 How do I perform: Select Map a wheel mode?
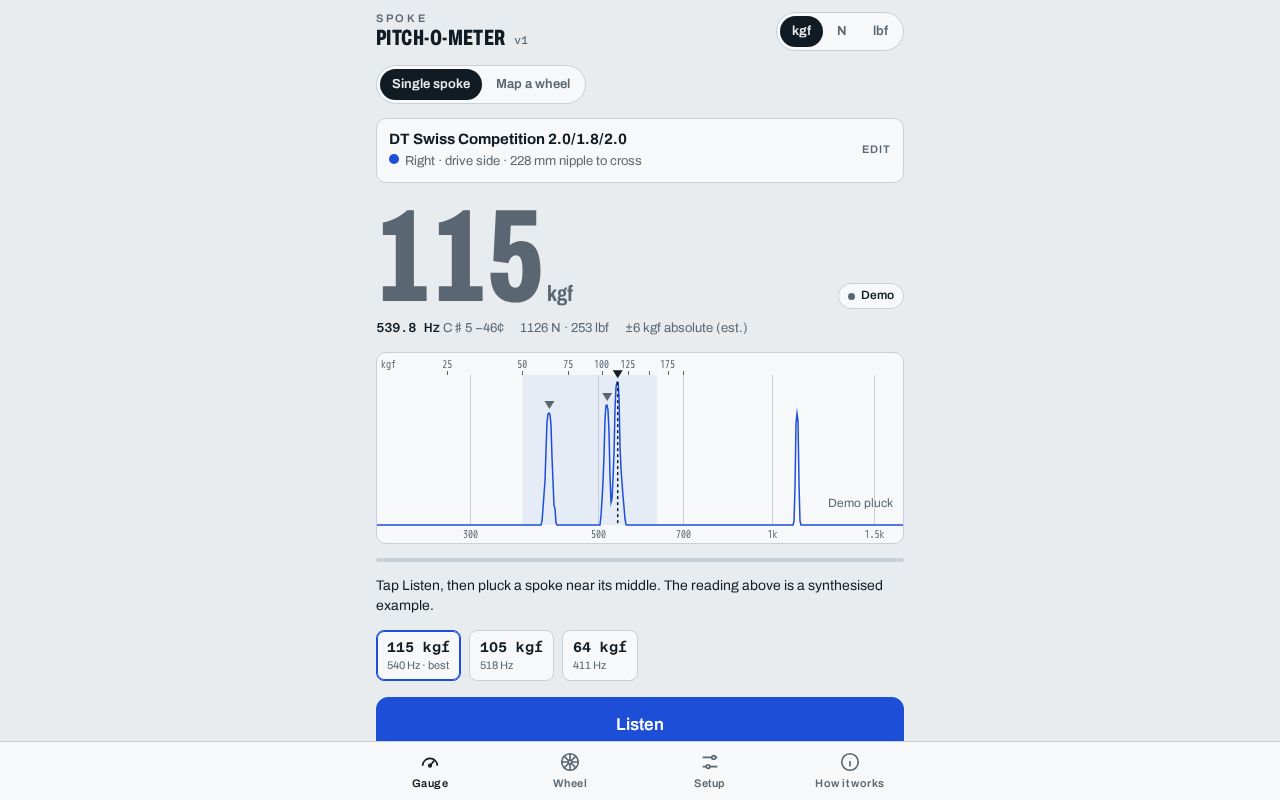click(x=533, y=84)
